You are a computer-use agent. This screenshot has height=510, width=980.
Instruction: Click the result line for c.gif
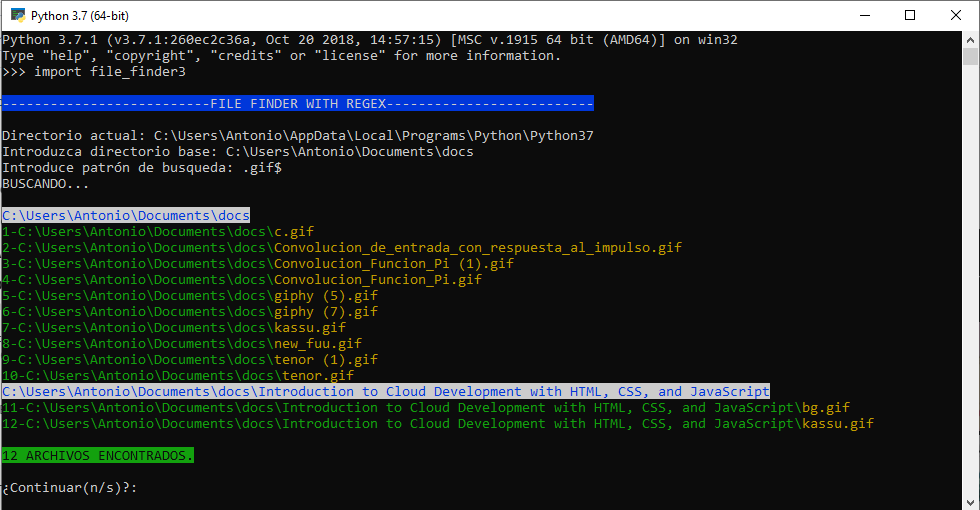158,232
